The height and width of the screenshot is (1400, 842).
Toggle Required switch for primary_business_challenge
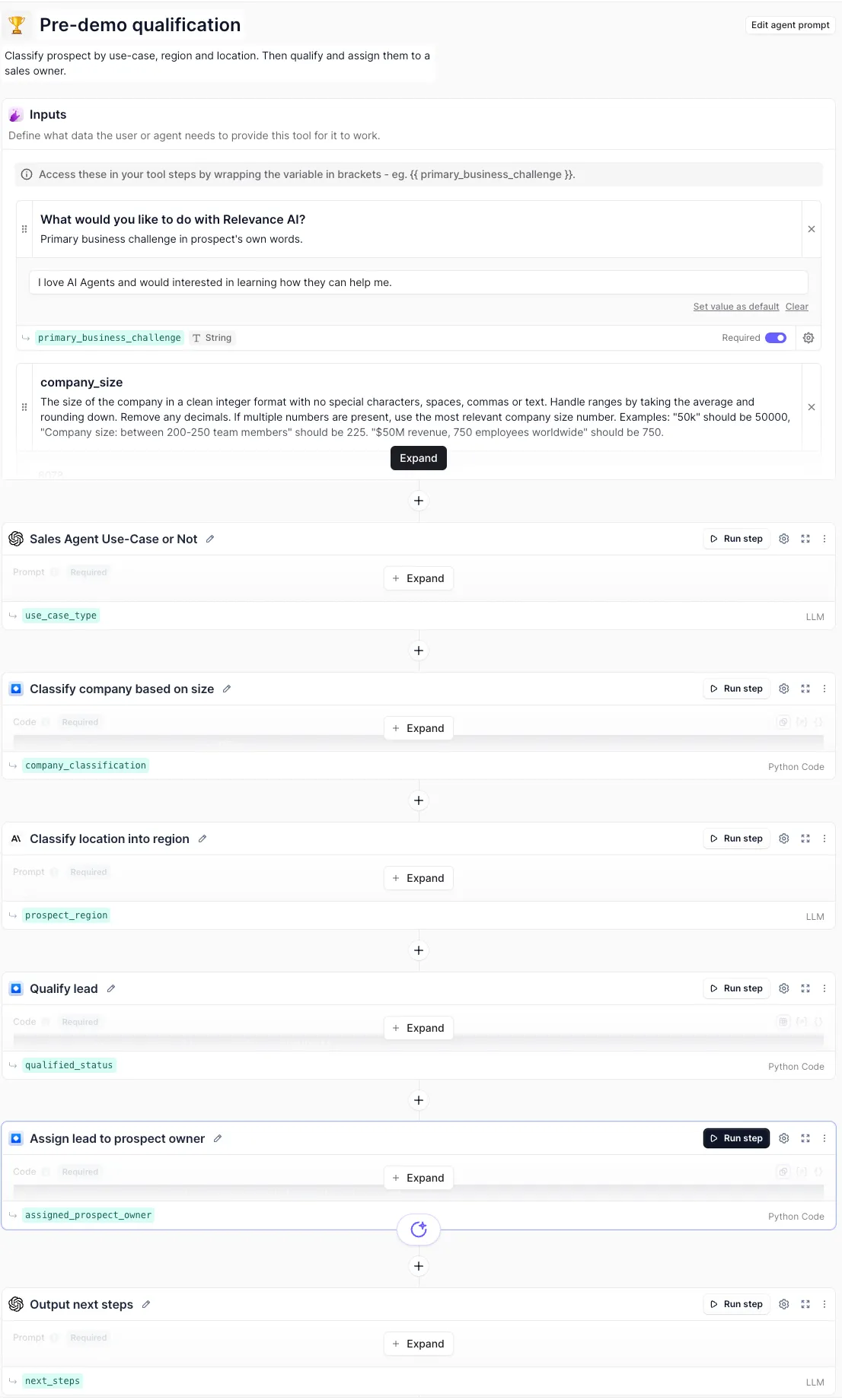click(x=776, y=338)
